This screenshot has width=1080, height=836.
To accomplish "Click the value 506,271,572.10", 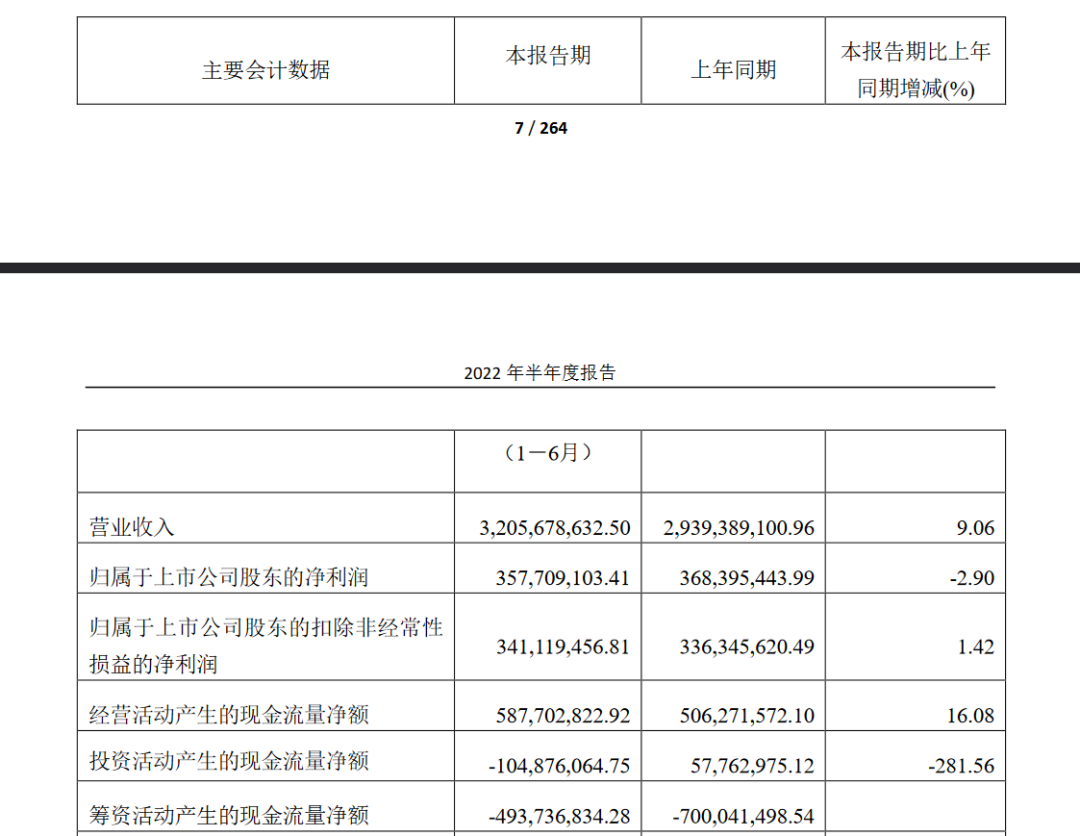I will [x=747, y=715].
